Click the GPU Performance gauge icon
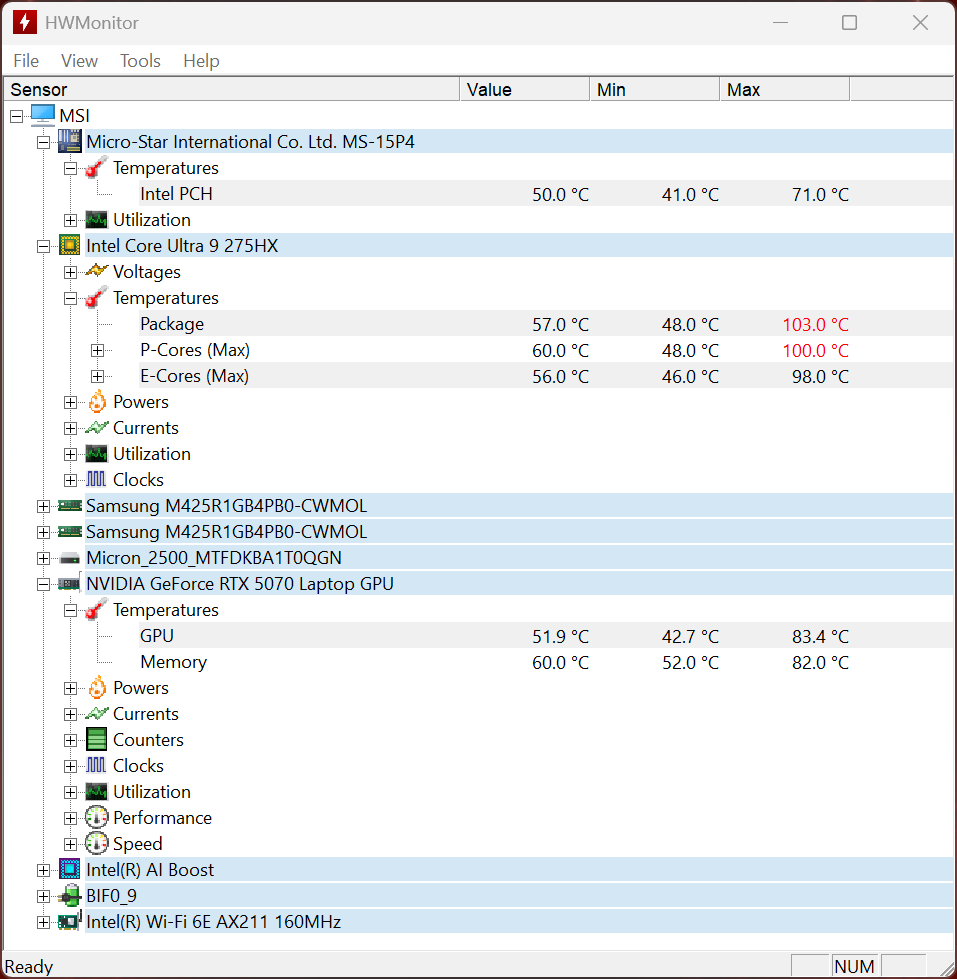The width and height of the screenshot is (957, 979). point(97,817)
